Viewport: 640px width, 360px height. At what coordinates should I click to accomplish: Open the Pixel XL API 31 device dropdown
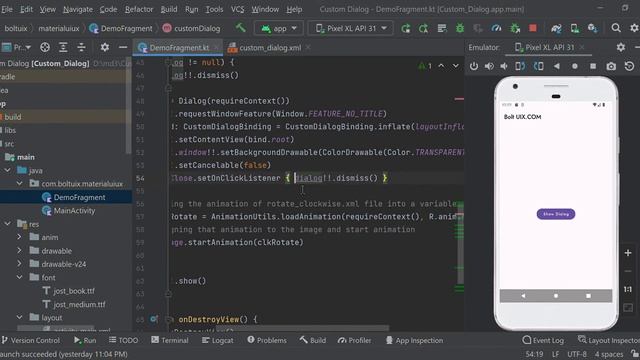click(351, 29)
